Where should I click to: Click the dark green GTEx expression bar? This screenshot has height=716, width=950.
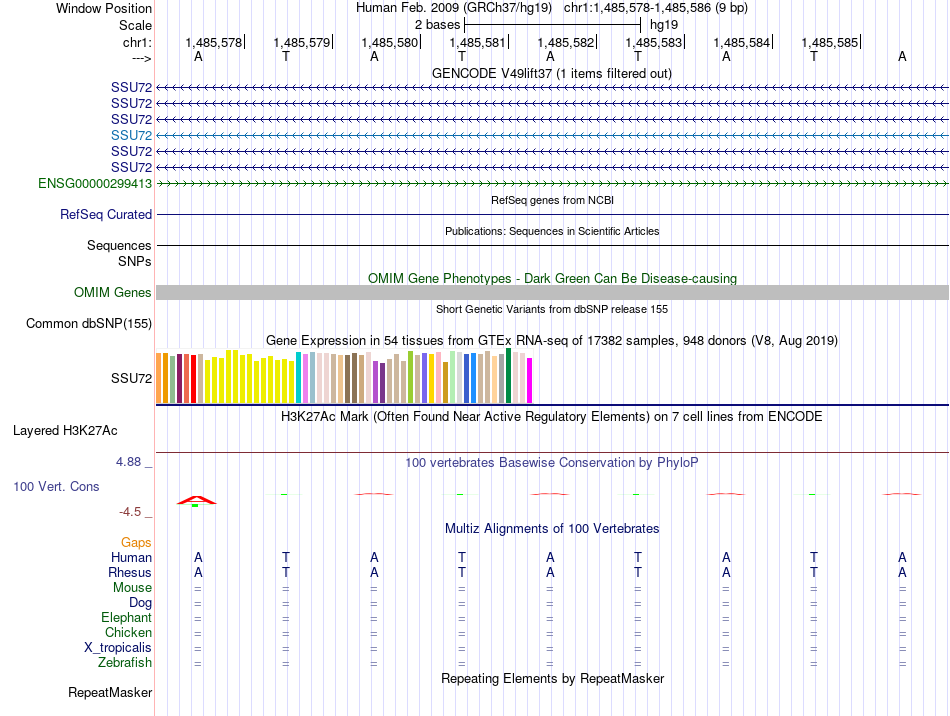point(508,376)
